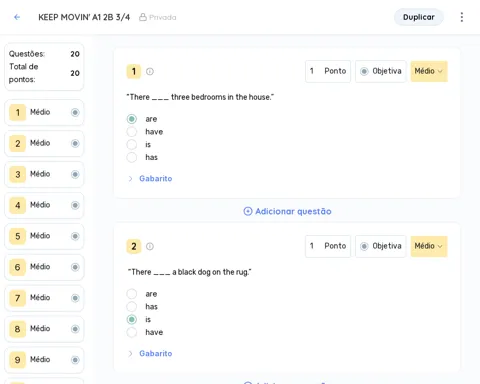Screen dimensions: 480x384
Task: Select 'is' option in question 2
Action: (132, 319)
